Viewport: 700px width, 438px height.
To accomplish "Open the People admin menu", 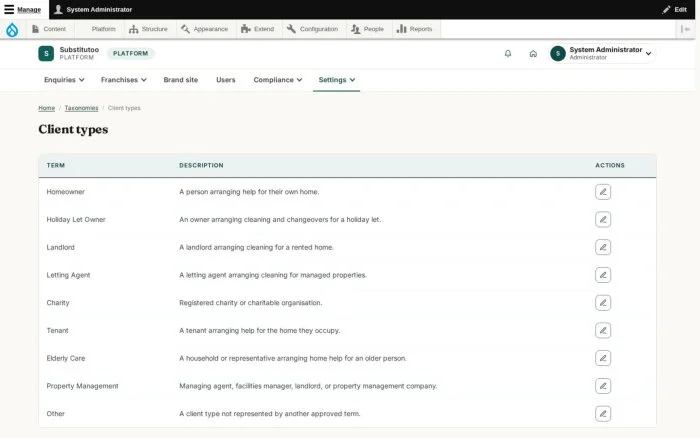I will tap(367, 29).
